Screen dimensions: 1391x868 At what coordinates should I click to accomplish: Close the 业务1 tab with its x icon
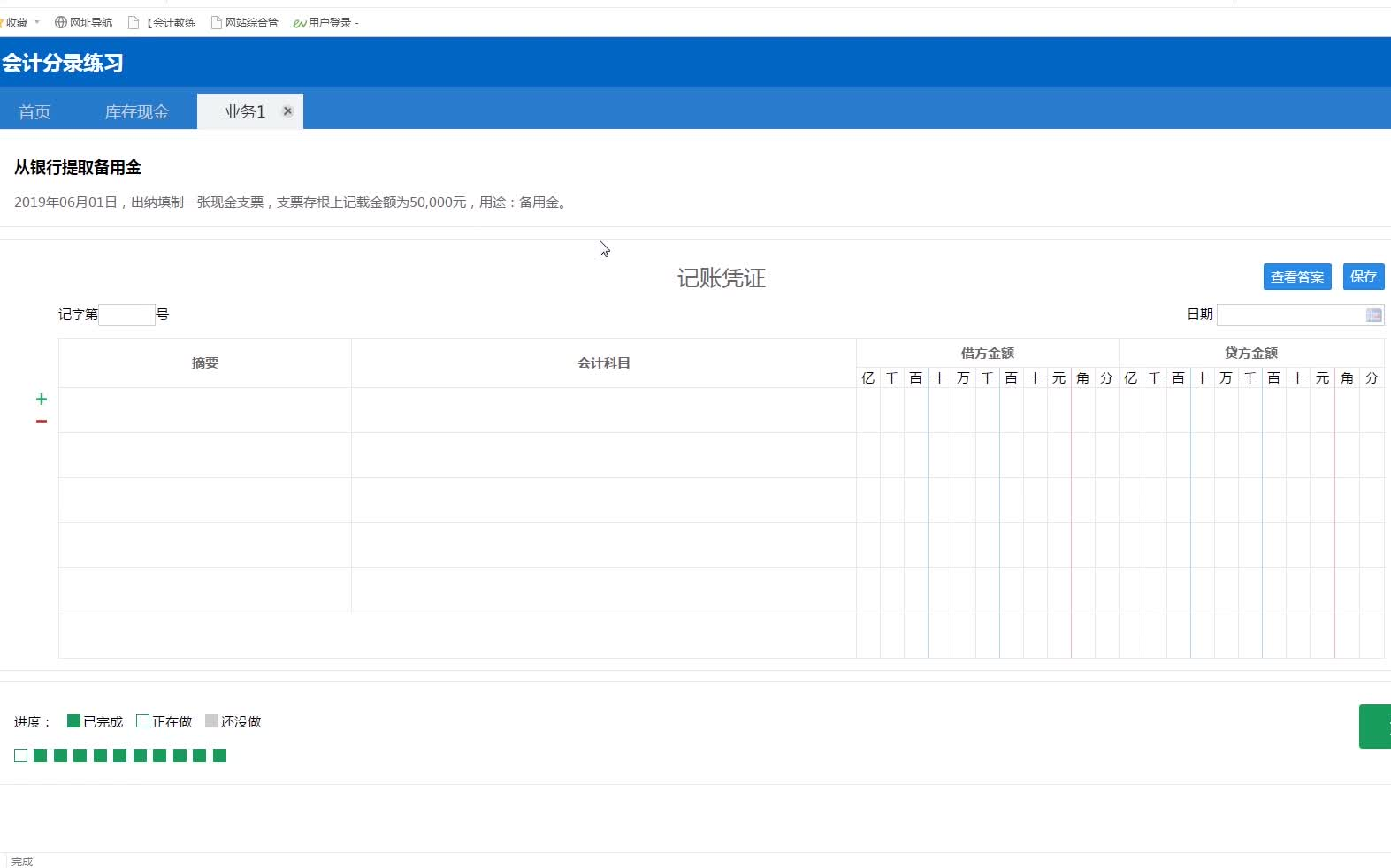pos(287,111)
